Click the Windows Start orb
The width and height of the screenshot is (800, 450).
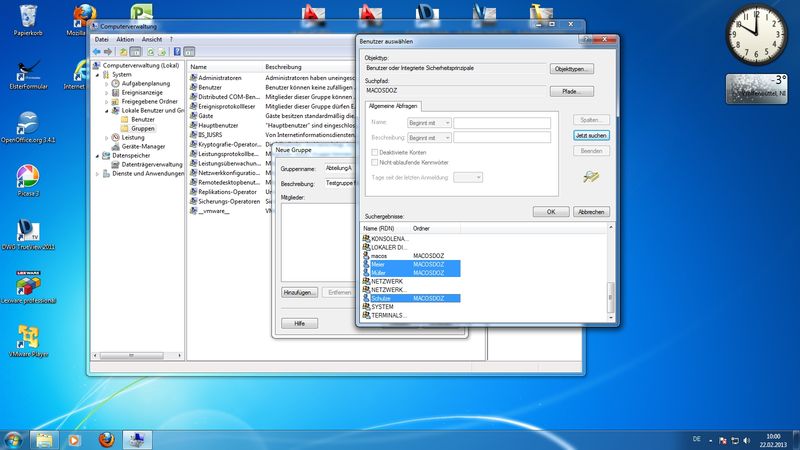click(x=14, y=439)
